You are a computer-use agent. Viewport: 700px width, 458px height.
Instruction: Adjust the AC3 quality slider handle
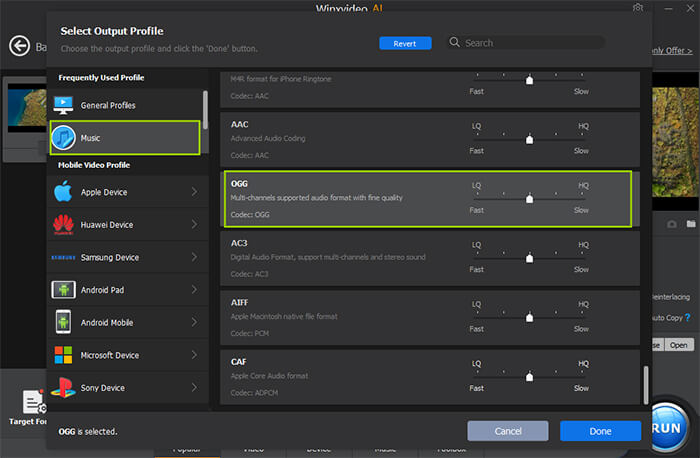click(529, 258)
